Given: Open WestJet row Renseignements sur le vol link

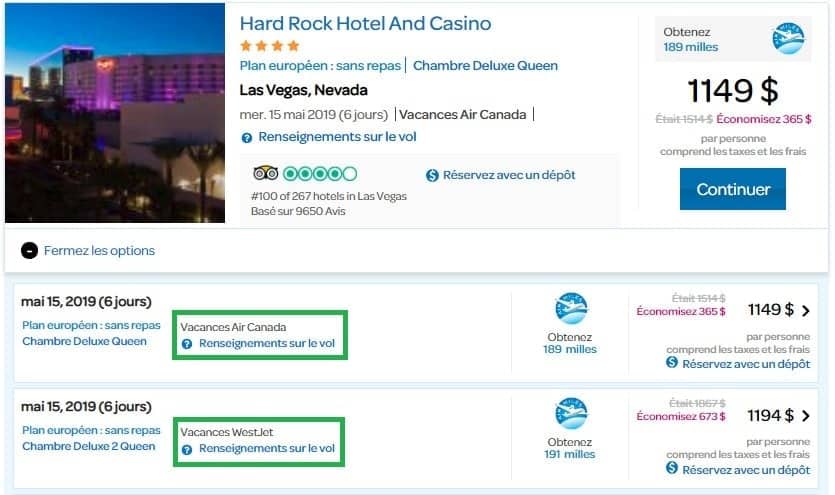Looking at the screenshot, I should (266, 449).
